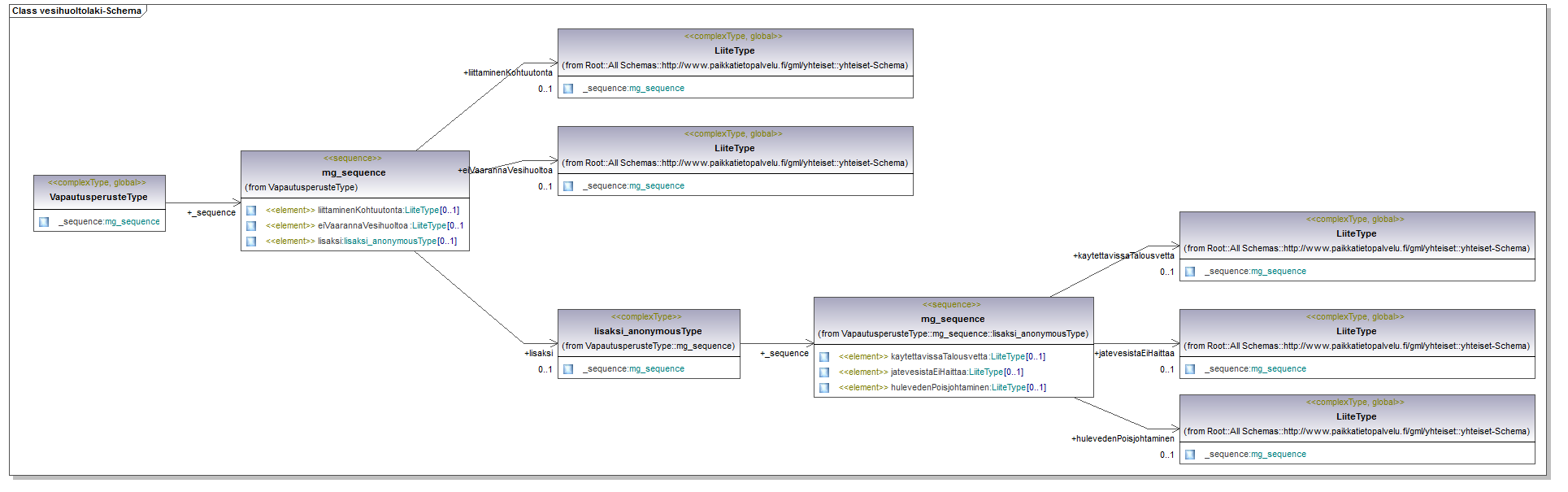Click the icon beside the kaytettavissaTalousvetta element row
Image resolution: width=1568 pixels, height=492 pixels.
824,357
